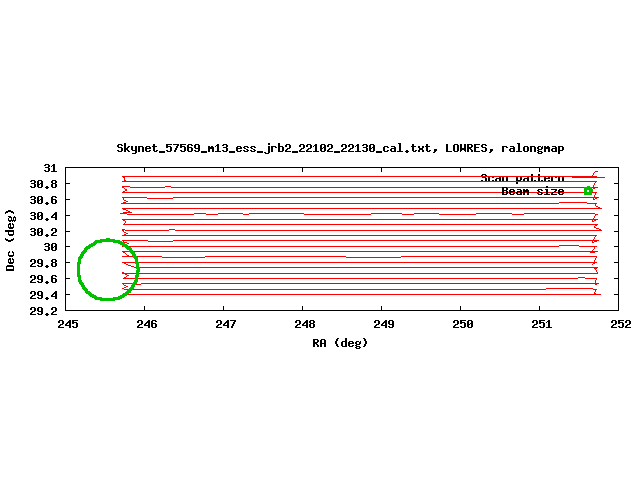640x480 pixels.
Task: Click the 'Scan pattern' legend label
Action: click(522, 178)
